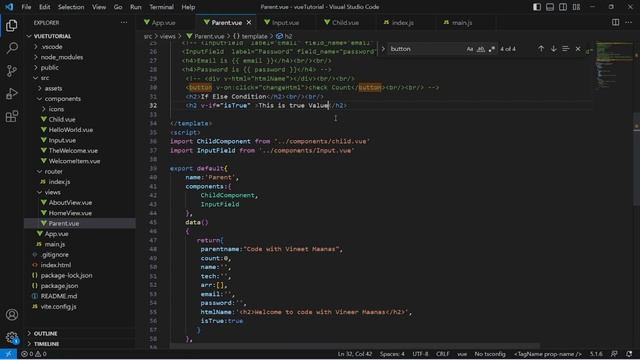Expand replace field chevron in find
640x360 pixels.
click(x=383, y=49)
